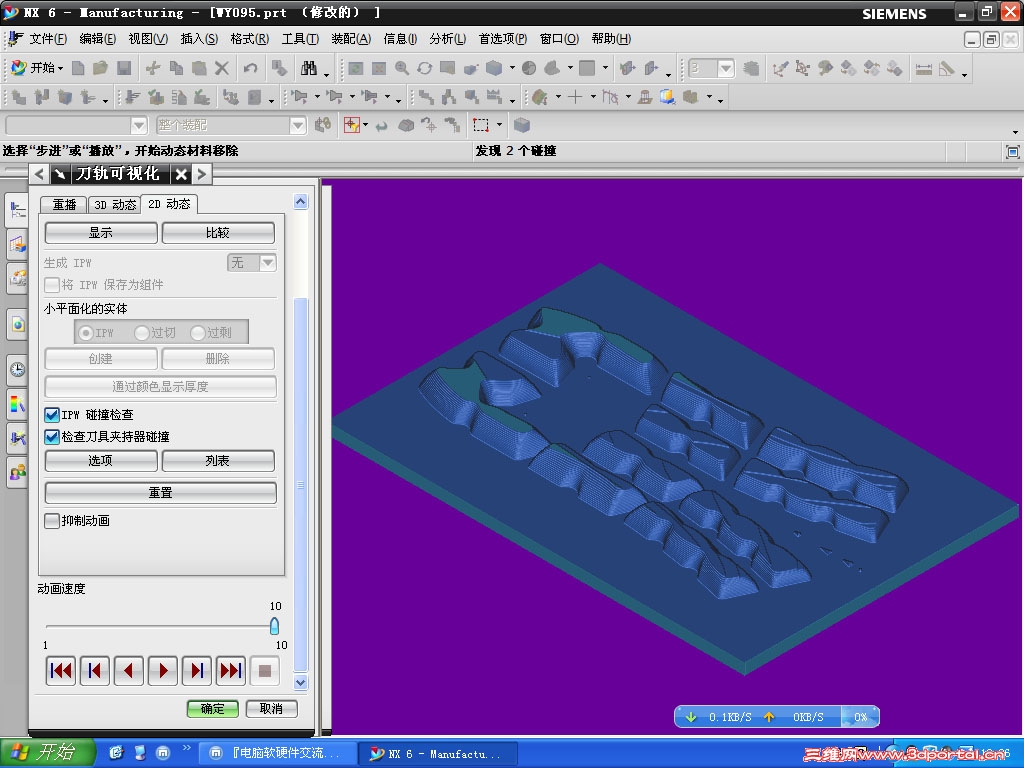Rewind tool path to start
Viewport: 1024px width, 768px height.
[61, 671]
